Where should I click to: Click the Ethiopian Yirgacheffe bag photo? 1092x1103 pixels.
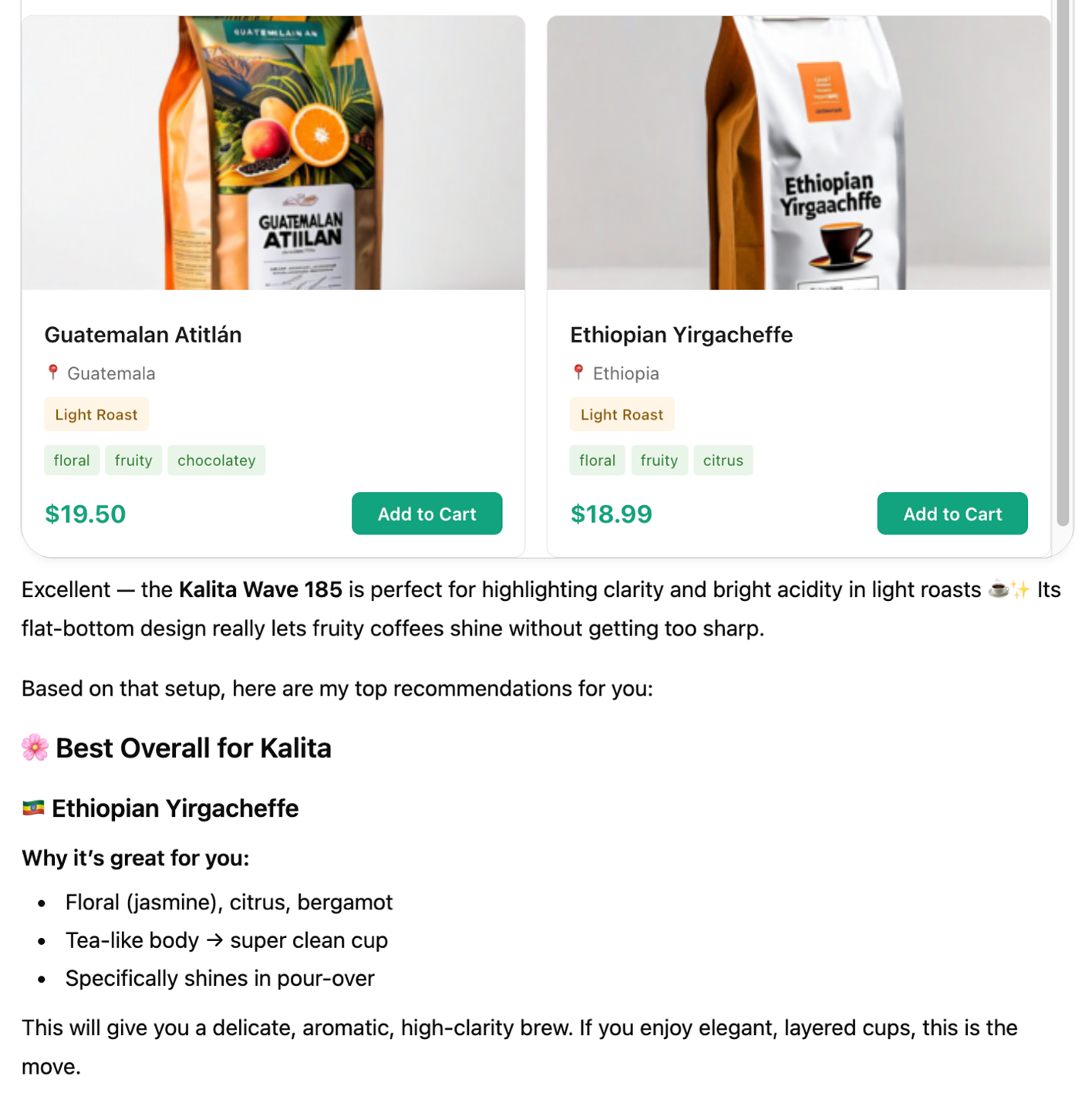click(798, 147)
